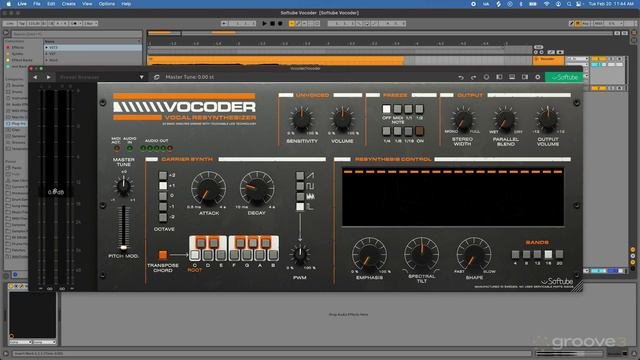Toggle the G key button
The image size is (640, 360).
(247, 255)
